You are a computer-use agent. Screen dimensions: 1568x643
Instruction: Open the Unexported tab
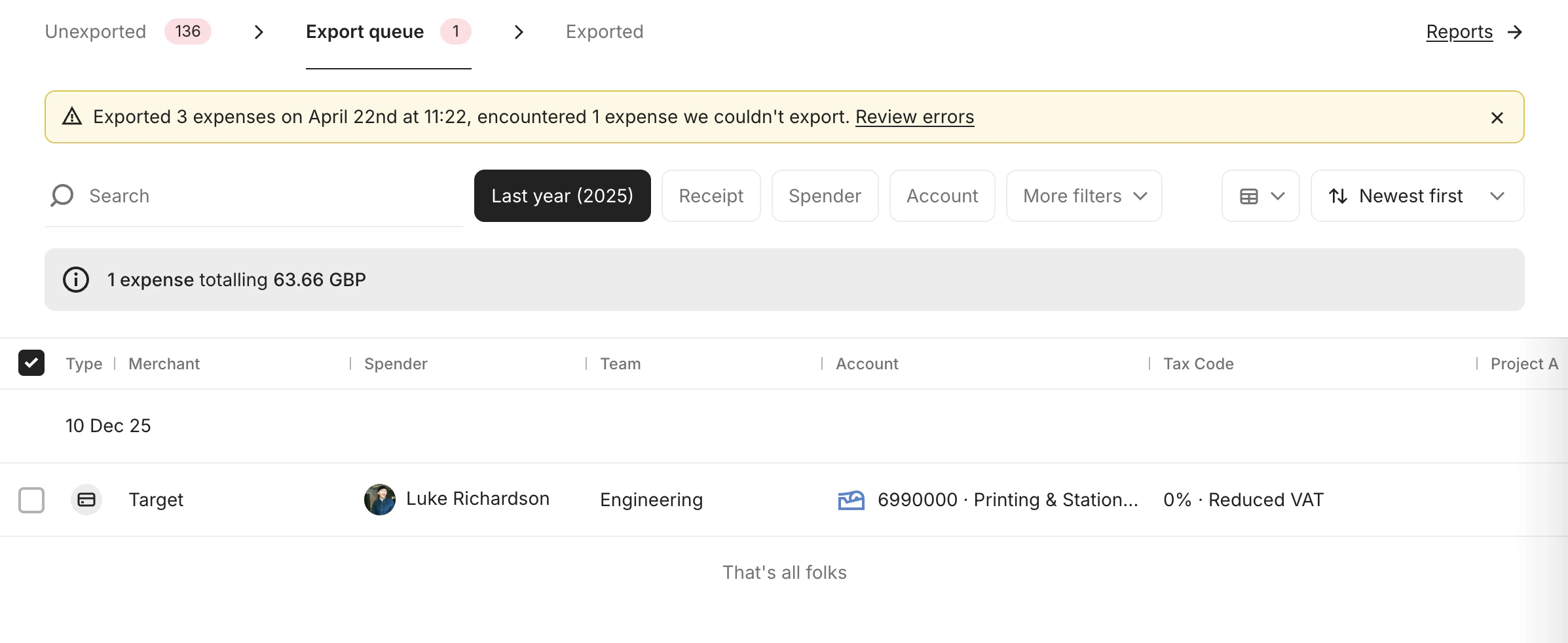pyautogui.click(x=95, y=31)
